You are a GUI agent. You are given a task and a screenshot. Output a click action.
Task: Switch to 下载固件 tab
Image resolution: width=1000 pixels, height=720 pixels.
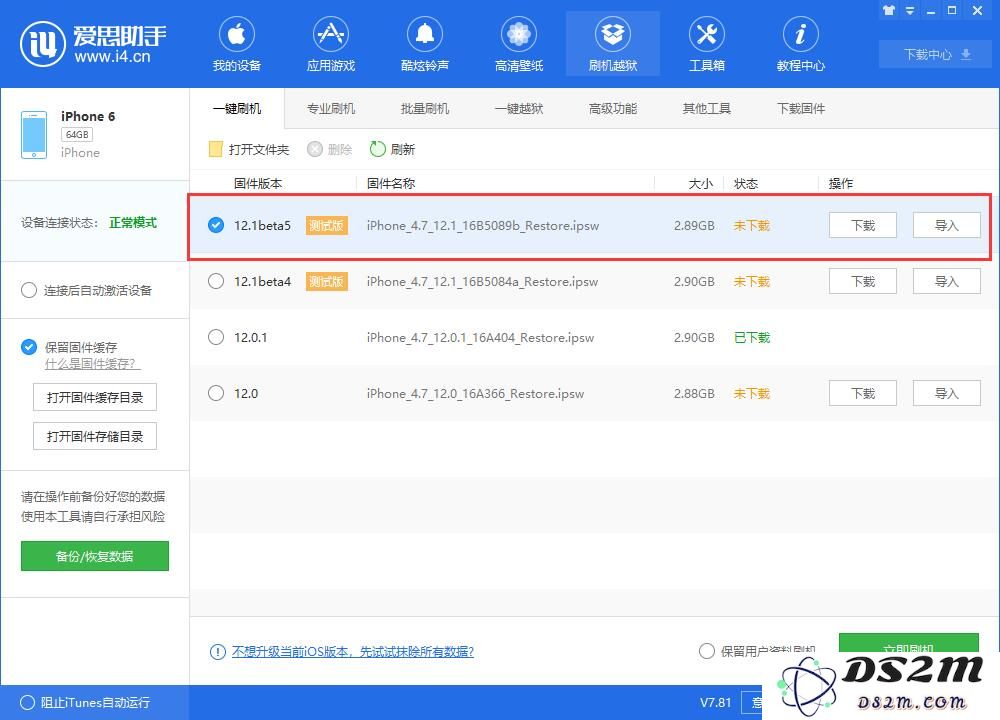click(800, 108)
